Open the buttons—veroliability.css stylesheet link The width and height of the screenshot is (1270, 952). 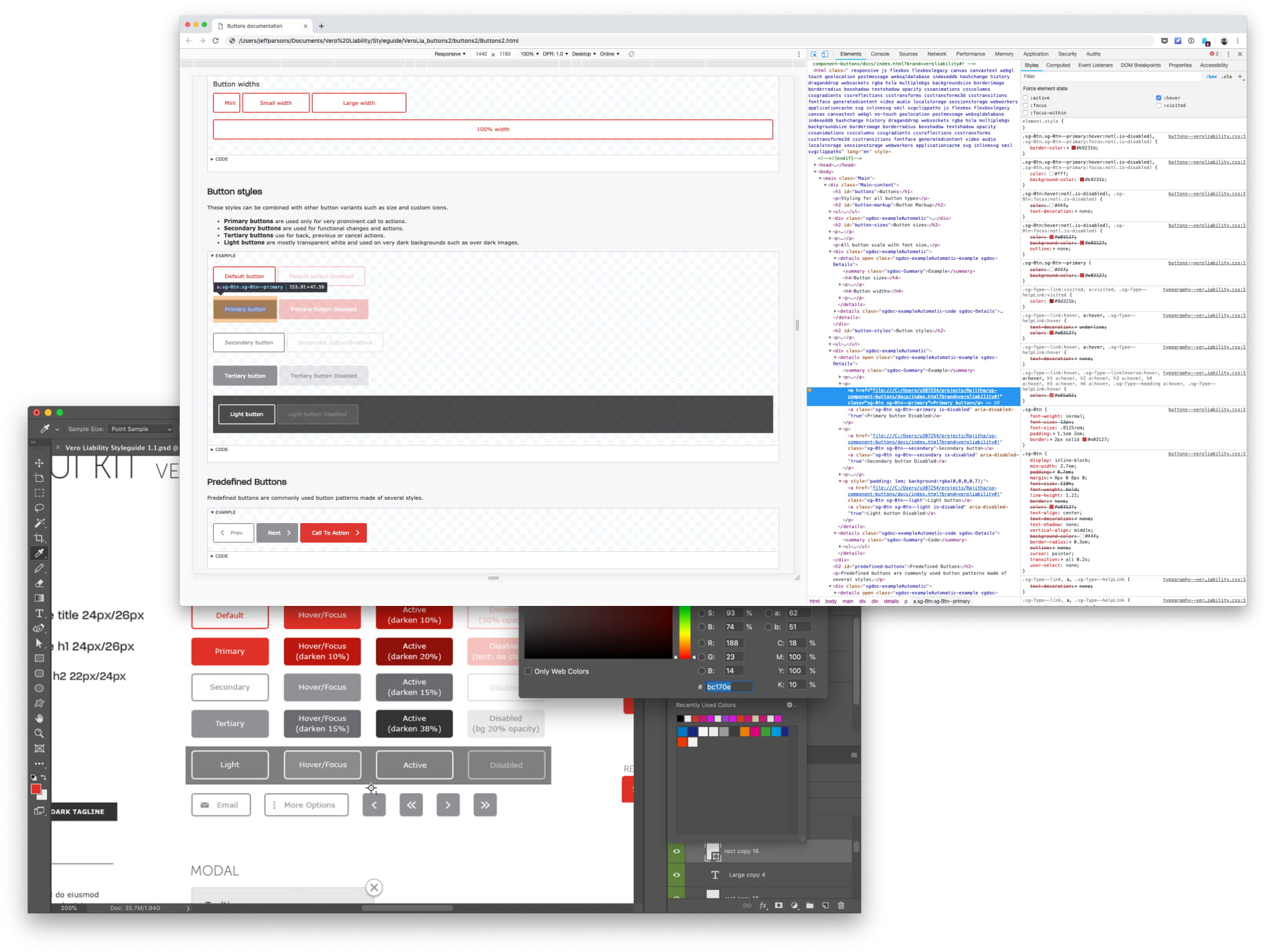[x=1203, y=136]
